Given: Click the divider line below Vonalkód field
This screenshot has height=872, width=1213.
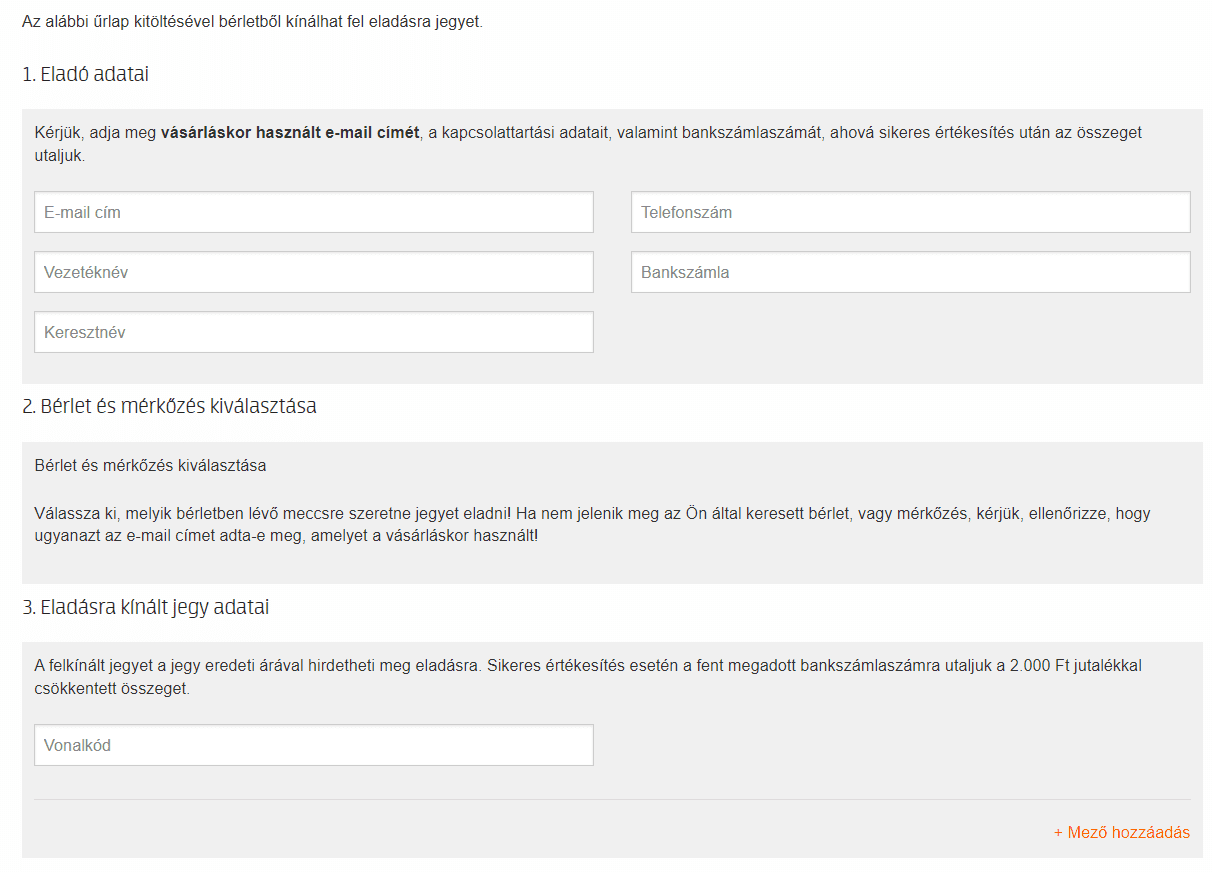Looking at the screenshot, I should (612, 799).
